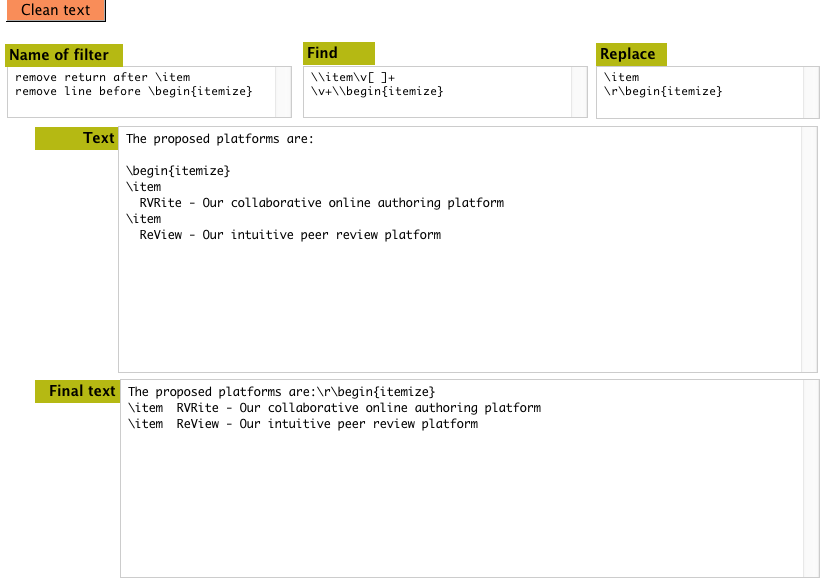Click the scrollbar of the Find box
The image size is (828, 582).
pyautogui.click(x=579, y=92)
